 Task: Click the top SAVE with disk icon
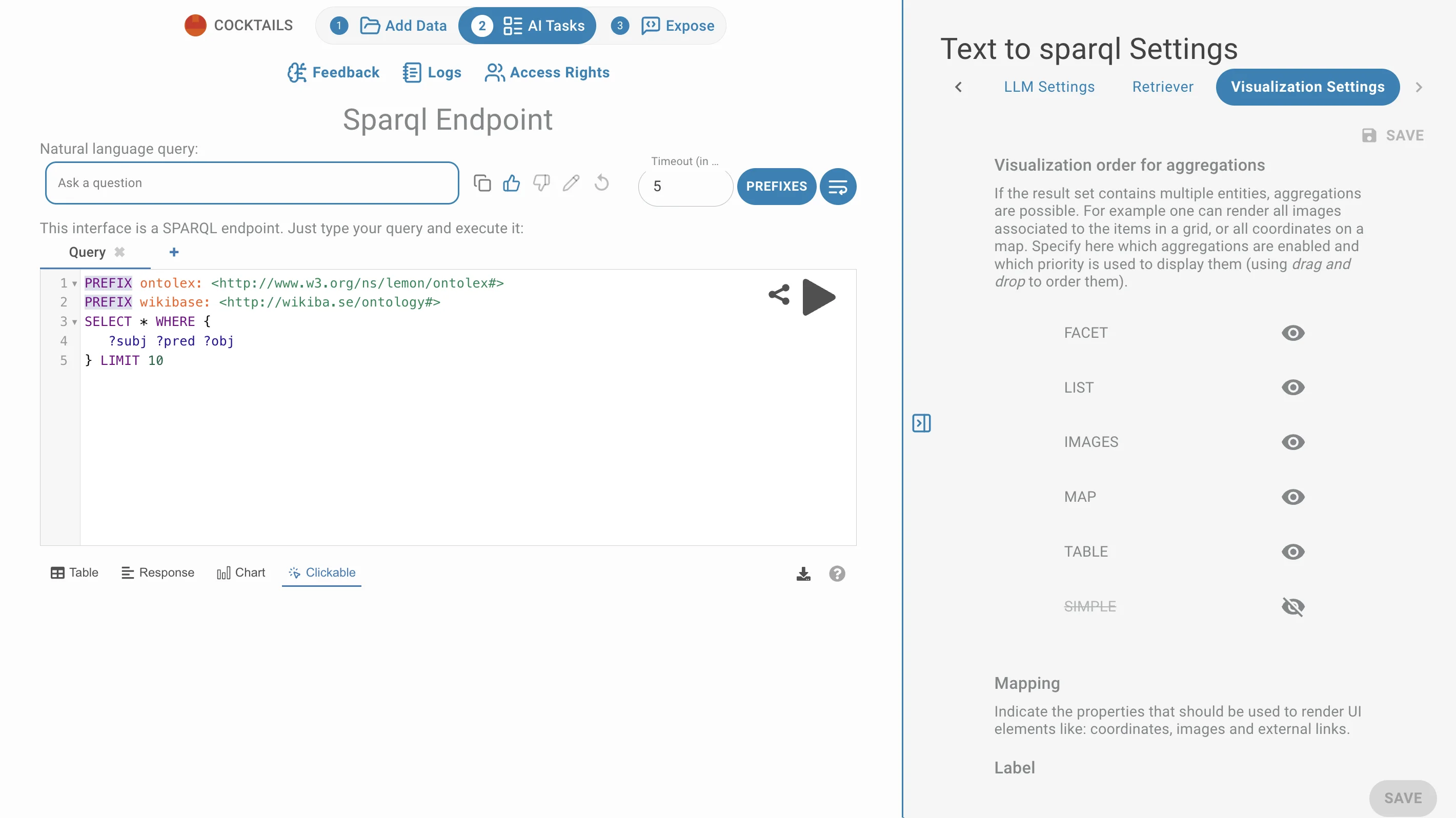click(x=1392, y=136)
